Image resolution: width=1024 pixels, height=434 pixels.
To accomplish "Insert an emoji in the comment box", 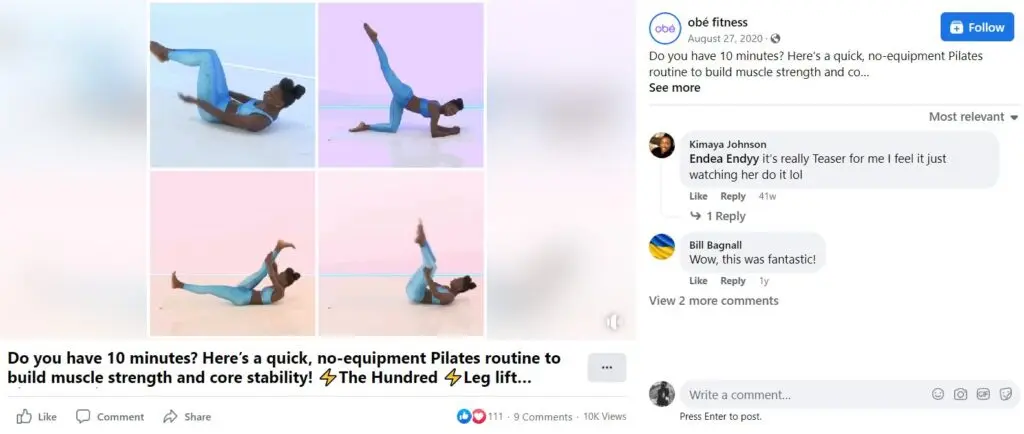I will tap(938, 394).
